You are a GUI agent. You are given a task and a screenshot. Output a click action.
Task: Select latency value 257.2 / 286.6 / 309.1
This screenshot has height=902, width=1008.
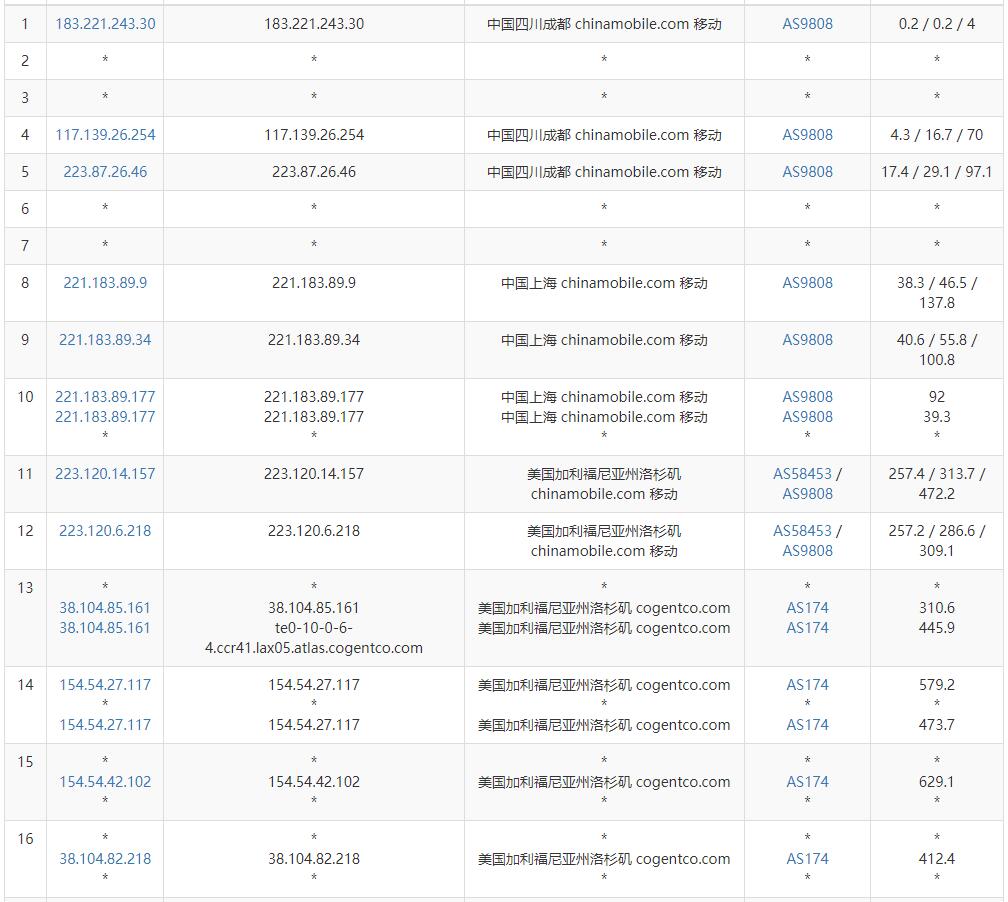tap(937, 541)
